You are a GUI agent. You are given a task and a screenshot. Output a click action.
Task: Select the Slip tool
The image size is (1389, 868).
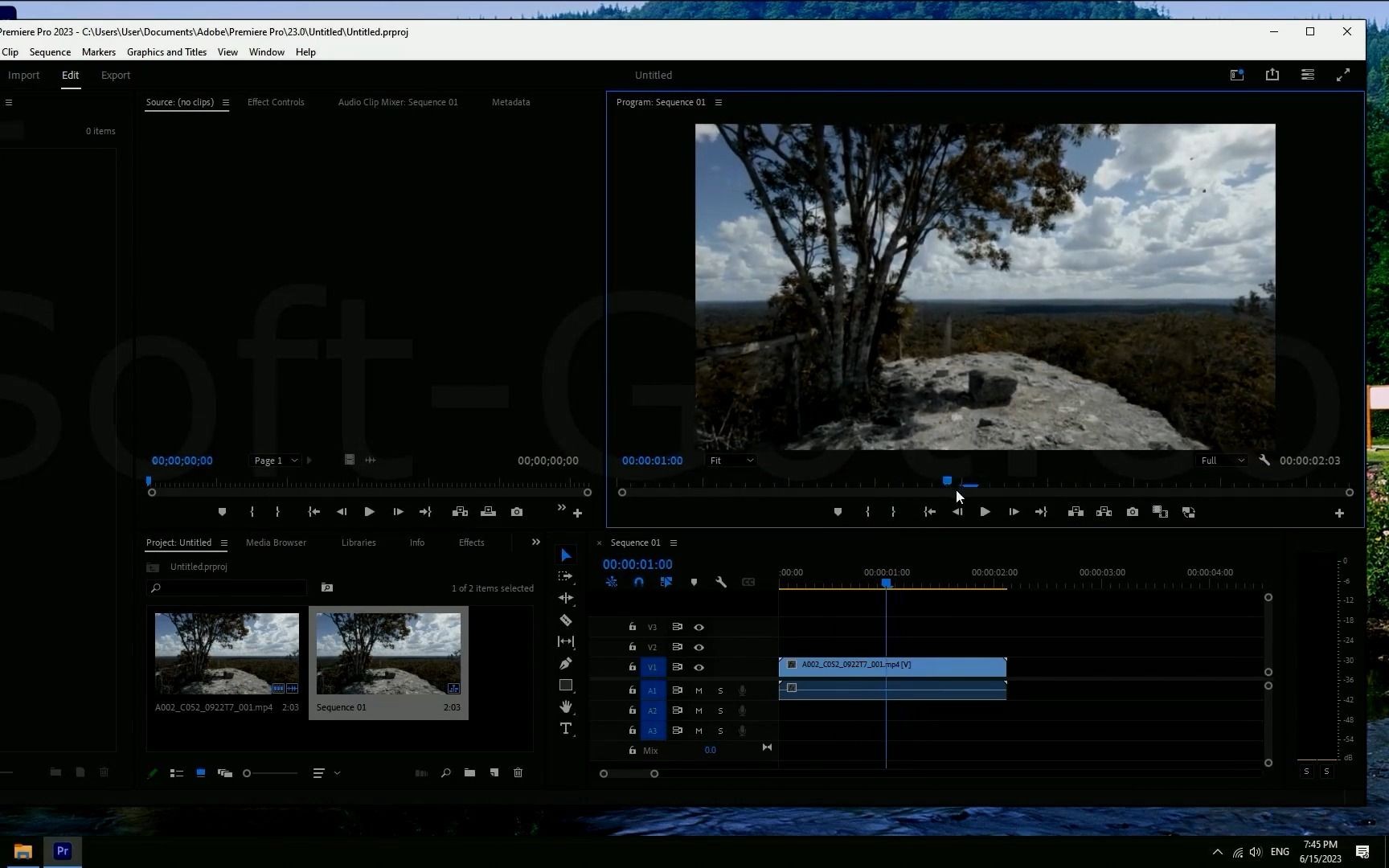566,641
